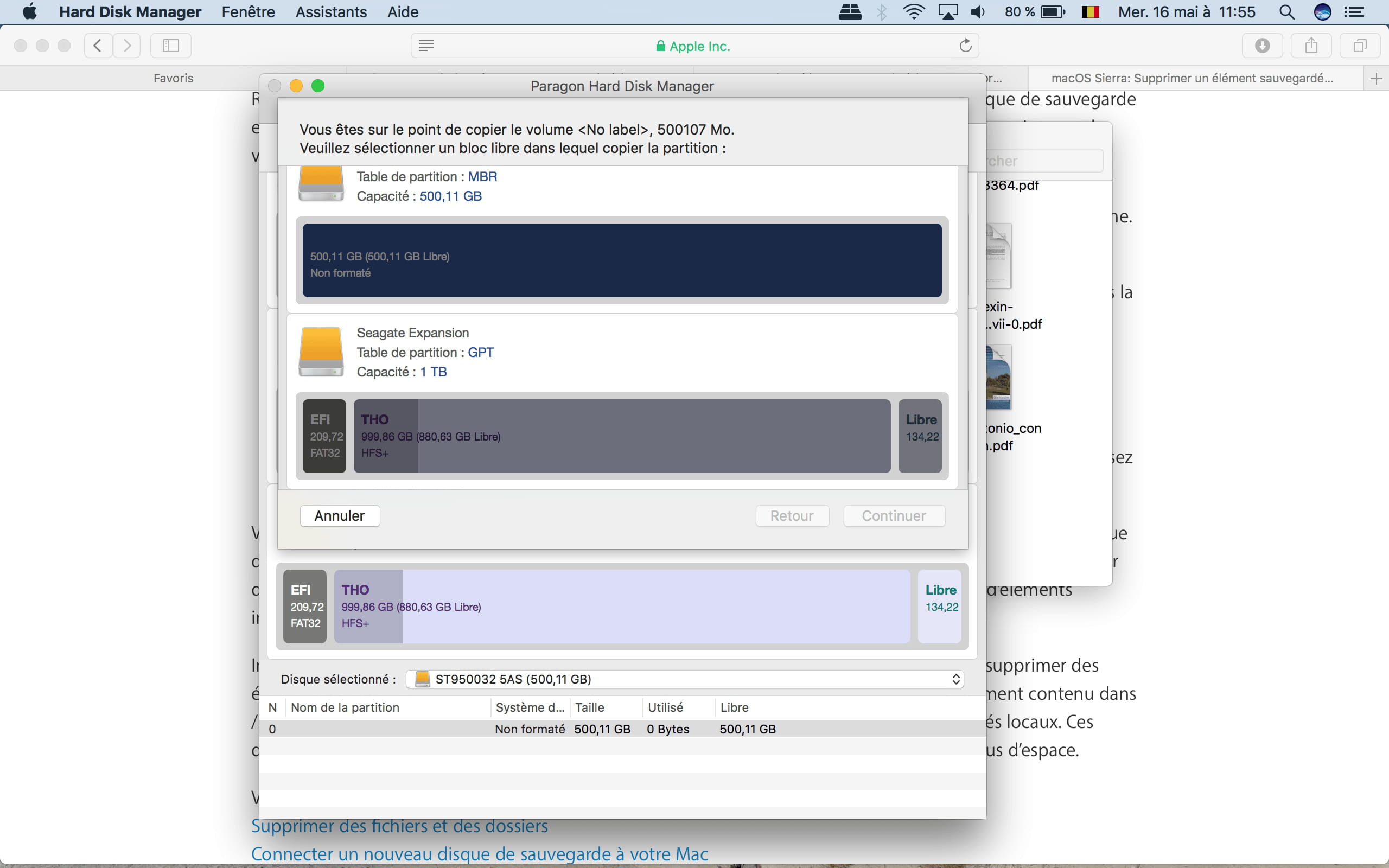
Task: Select EFI partition in main window map
Action: tap(305, 606)
